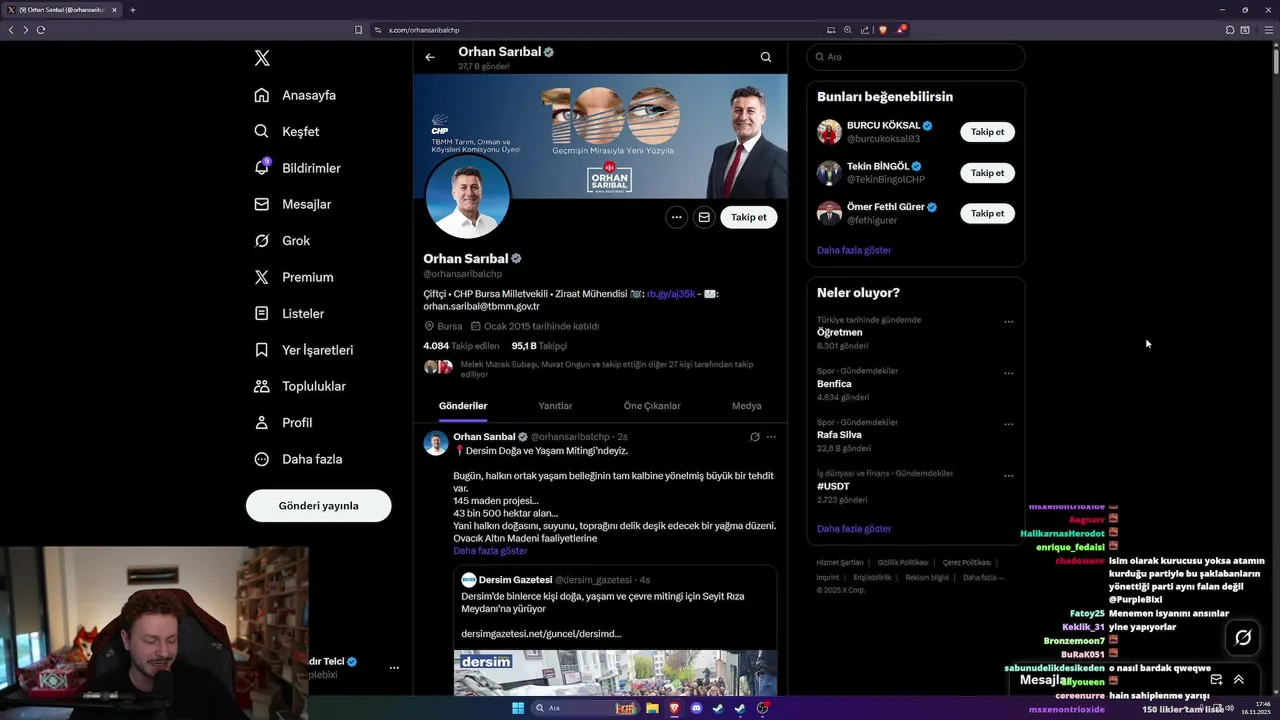Open #USDT trending topic
Screen dimensions: 1280x720
click(x=834, y=486)
